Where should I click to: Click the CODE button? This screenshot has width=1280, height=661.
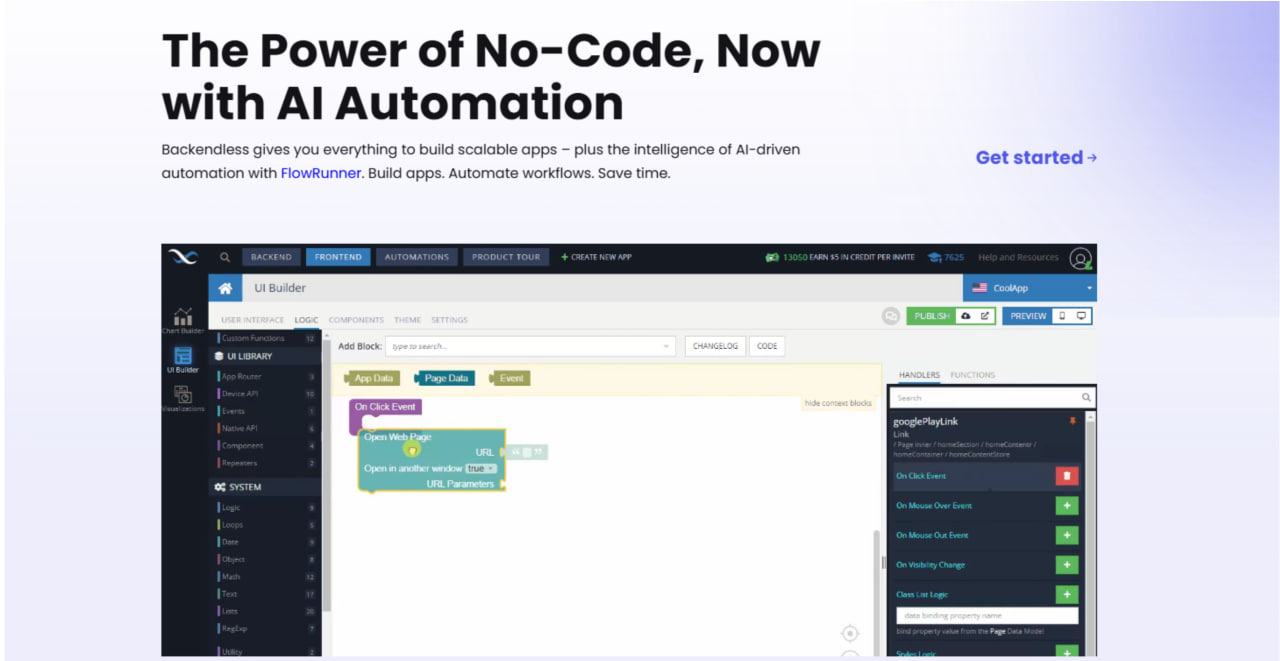pyautogui.click(x=767, y=346)
